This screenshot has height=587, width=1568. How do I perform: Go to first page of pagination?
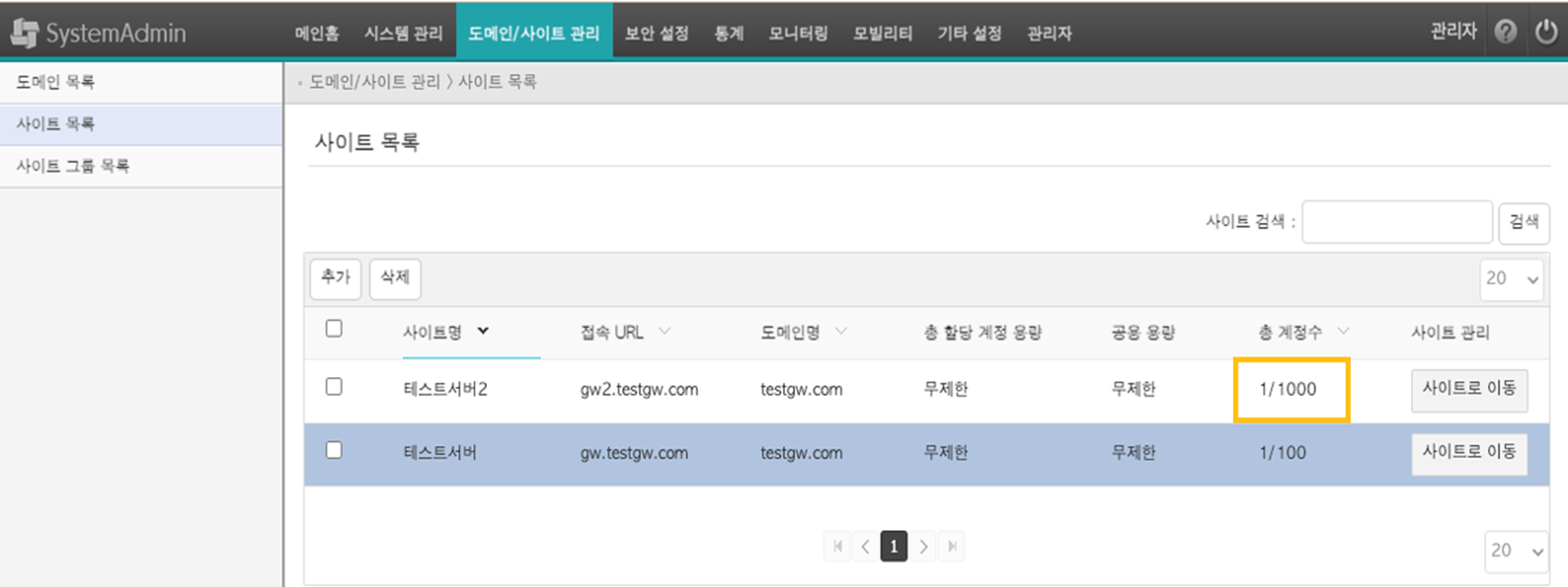tap(837, 546)
